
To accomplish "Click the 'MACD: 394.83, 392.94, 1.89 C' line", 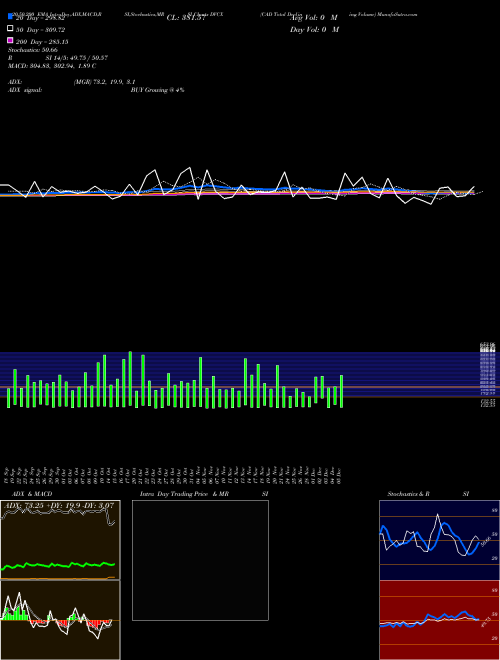I will [52, 66].
